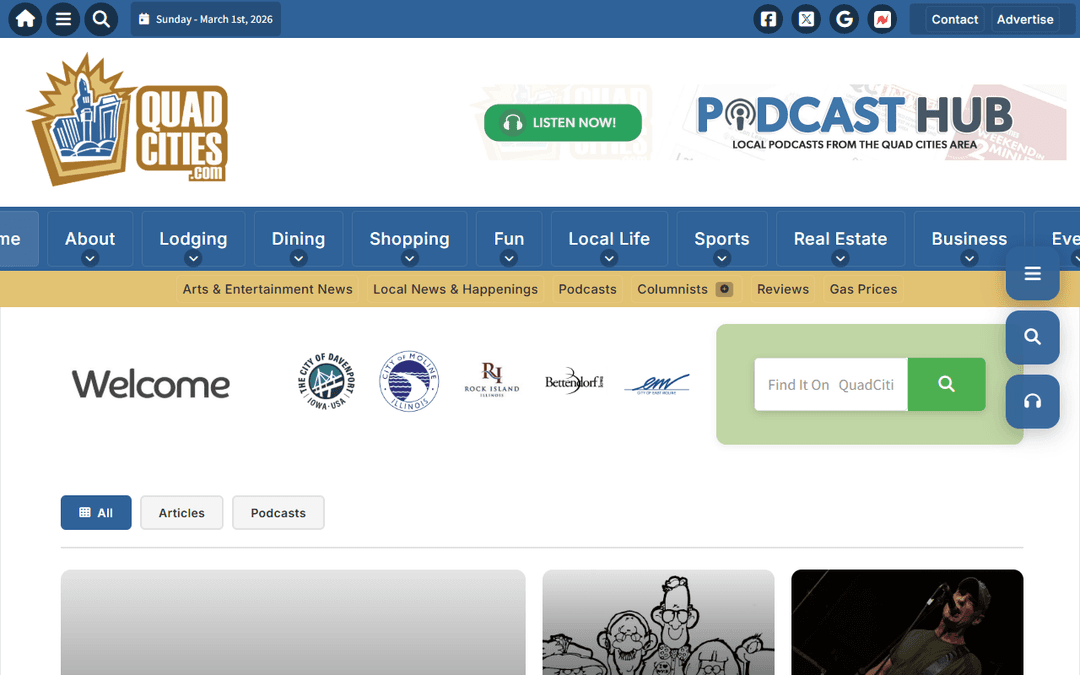Click the Listen Now button

tap(563, 123)
